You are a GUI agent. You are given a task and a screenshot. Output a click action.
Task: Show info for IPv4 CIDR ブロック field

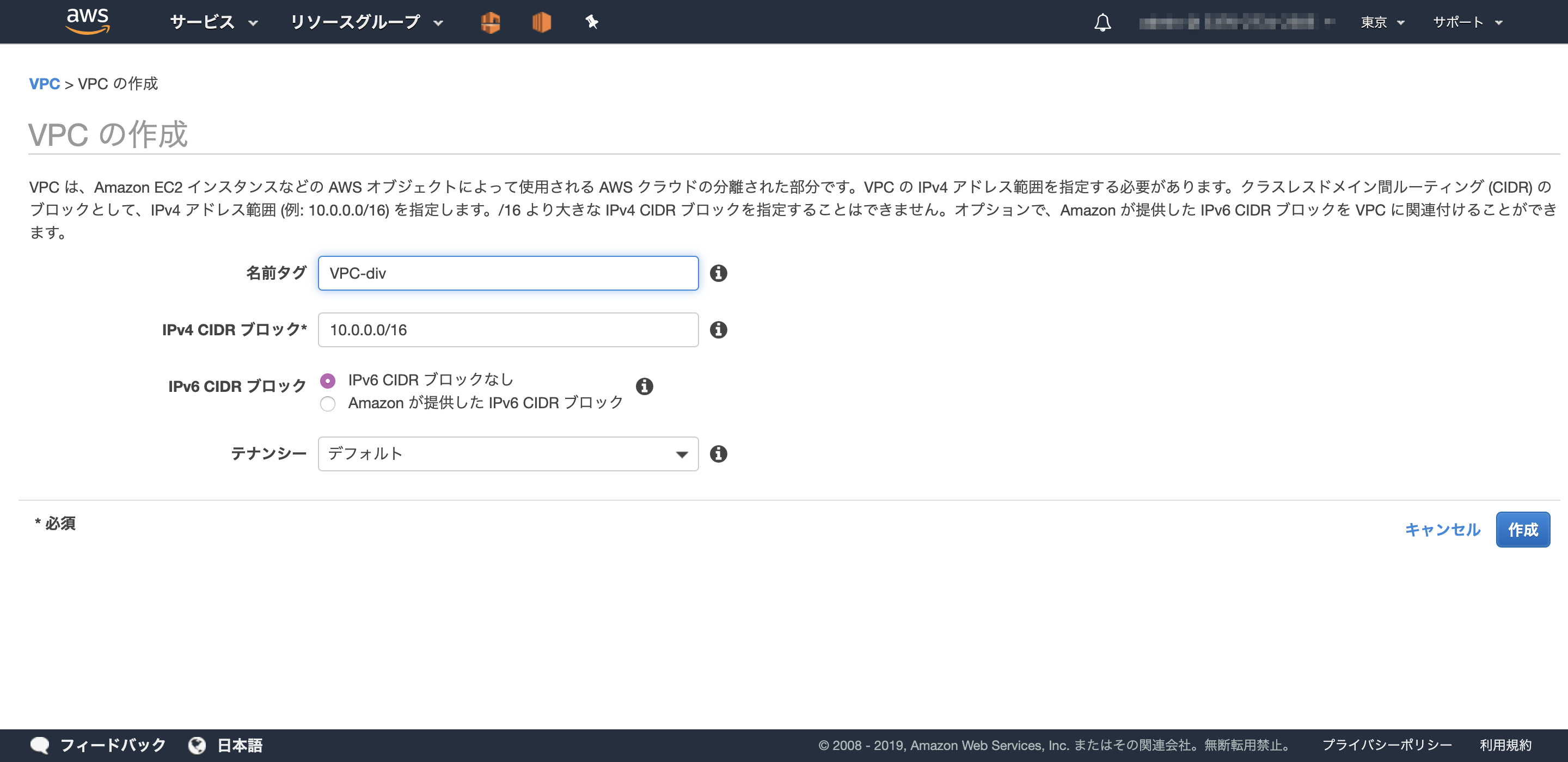pos(718,330)
